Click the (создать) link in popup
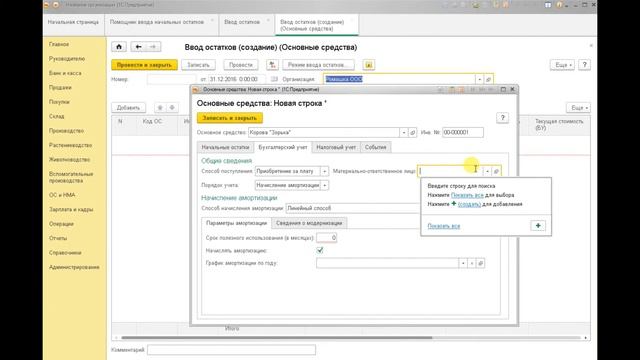Screen dimensions: 640x360 pos(469,204)
